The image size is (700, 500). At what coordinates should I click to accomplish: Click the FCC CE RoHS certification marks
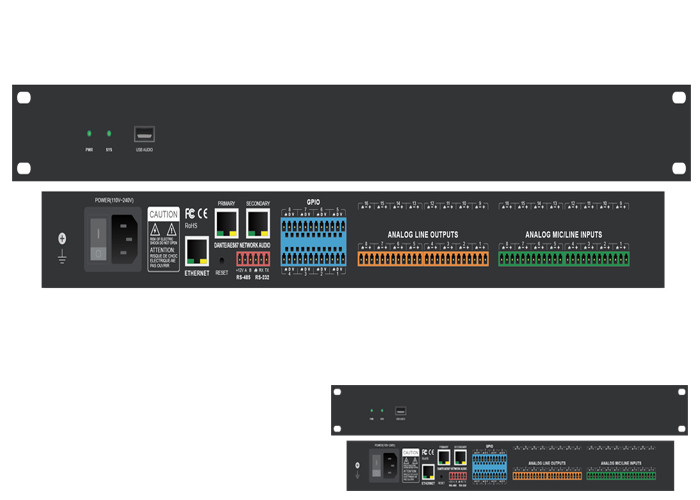[x=196, y=214]
